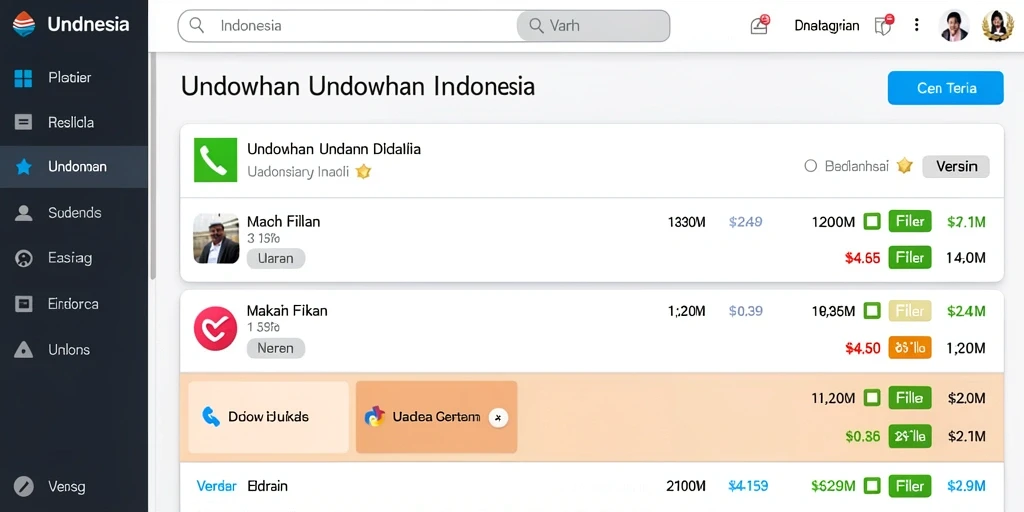Click the Plotier grid icon

(24, 78)
